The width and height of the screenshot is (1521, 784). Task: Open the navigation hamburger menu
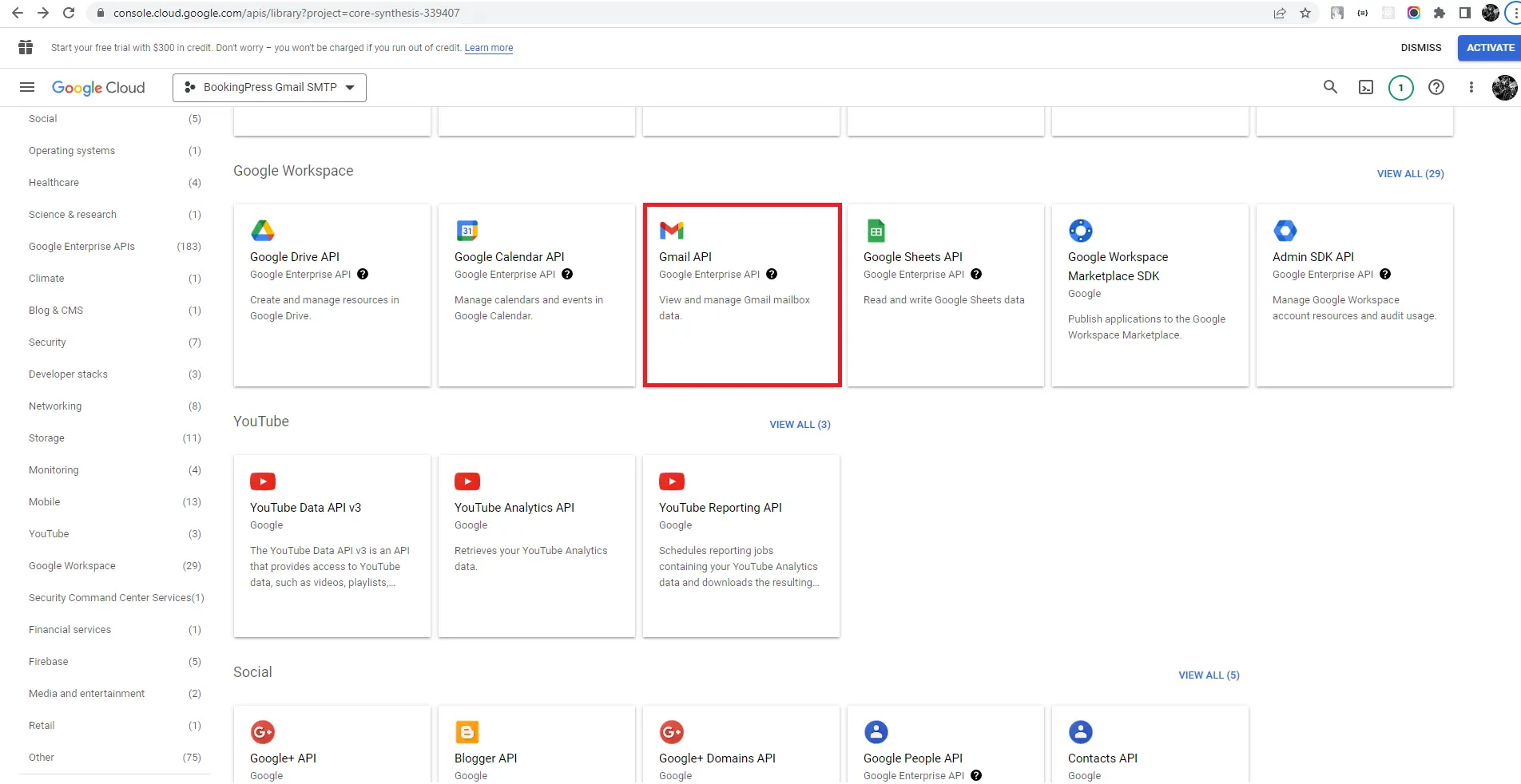26,87
